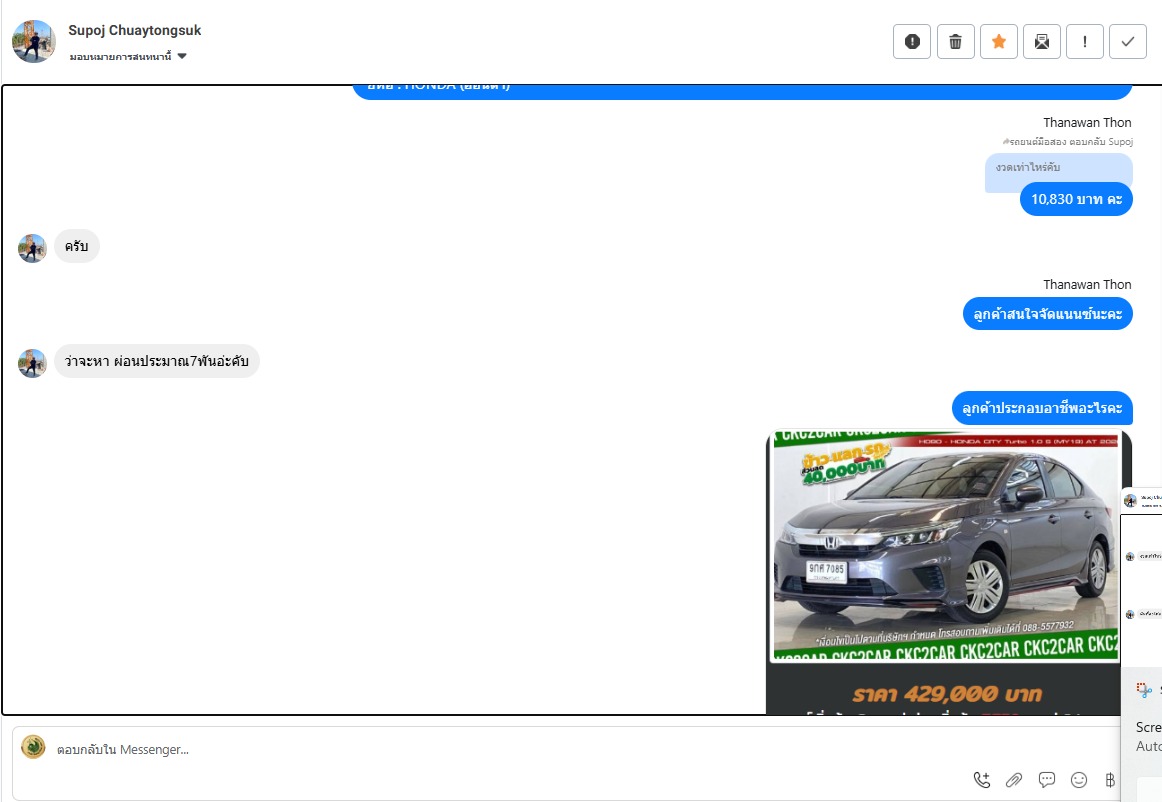Click the 'ครับ' message bubble
1162x802 pixels.
point(76,246)
